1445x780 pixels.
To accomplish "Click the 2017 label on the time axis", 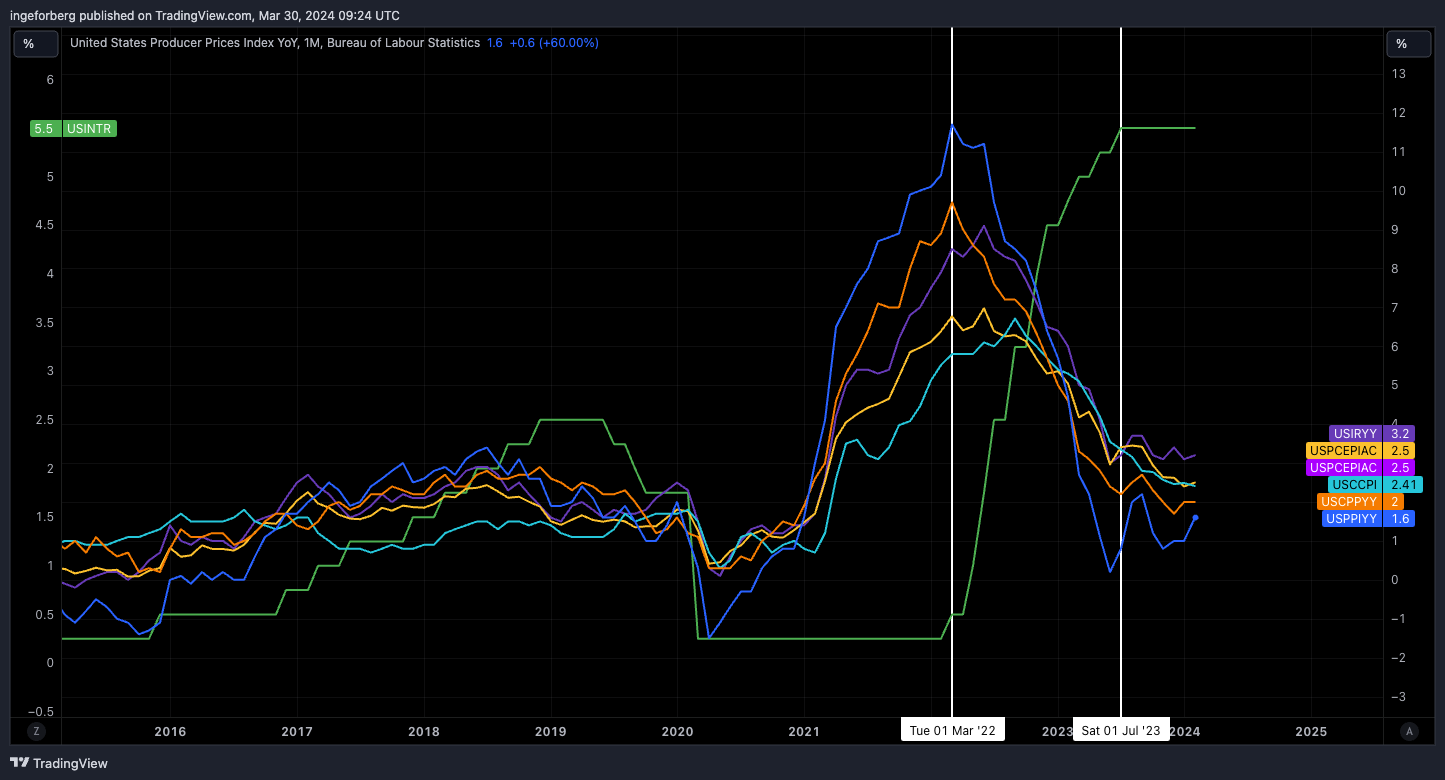I will [296, 731].
